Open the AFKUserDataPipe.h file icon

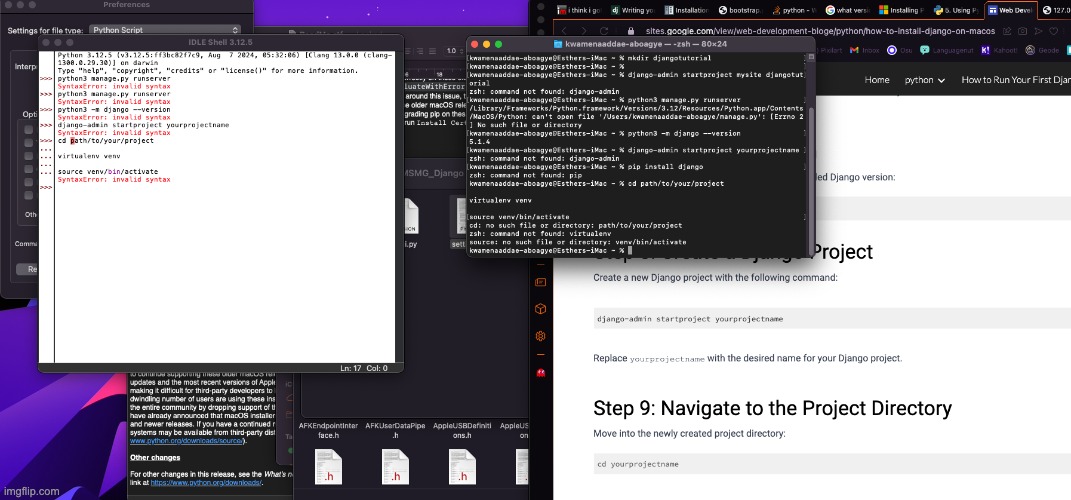(x=395, y=467)
